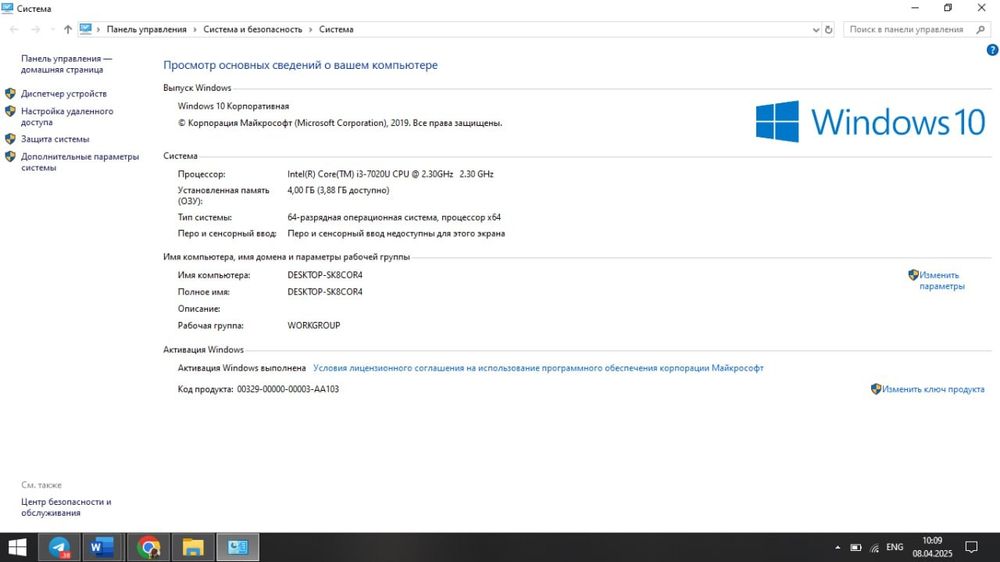Expand the address bar history dropdown
The image size is (1000, 562).
pyautogui.click(x=816, y=29)
